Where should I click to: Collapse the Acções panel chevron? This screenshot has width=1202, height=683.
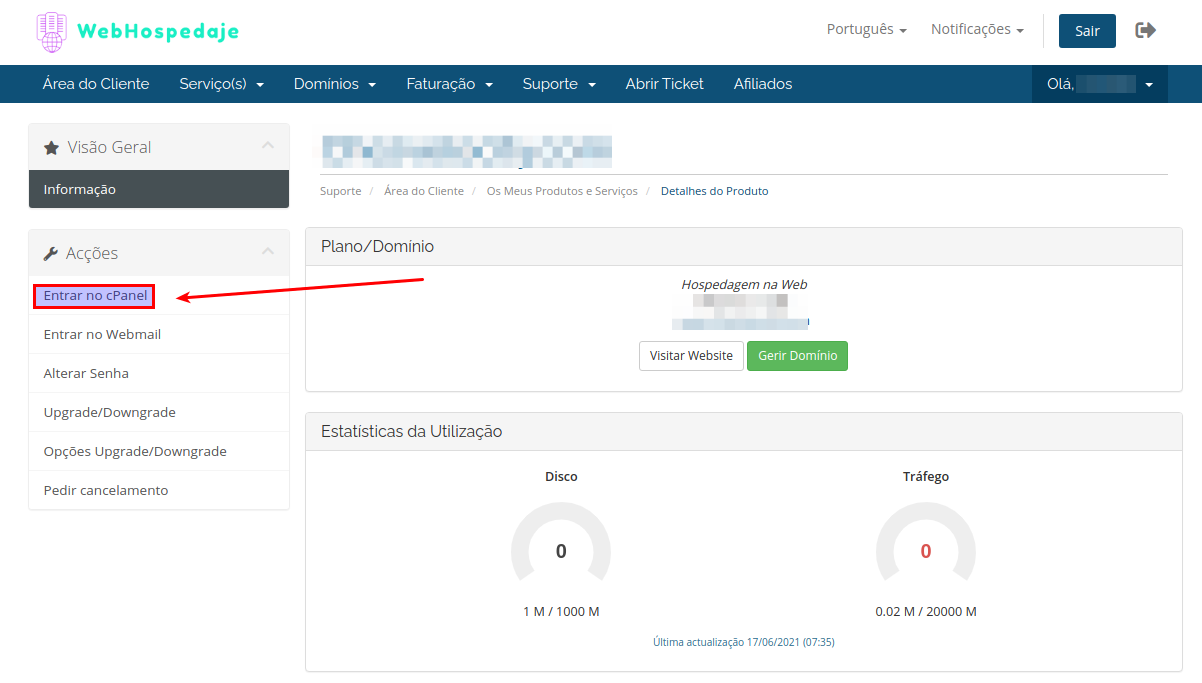pos(267,252)
